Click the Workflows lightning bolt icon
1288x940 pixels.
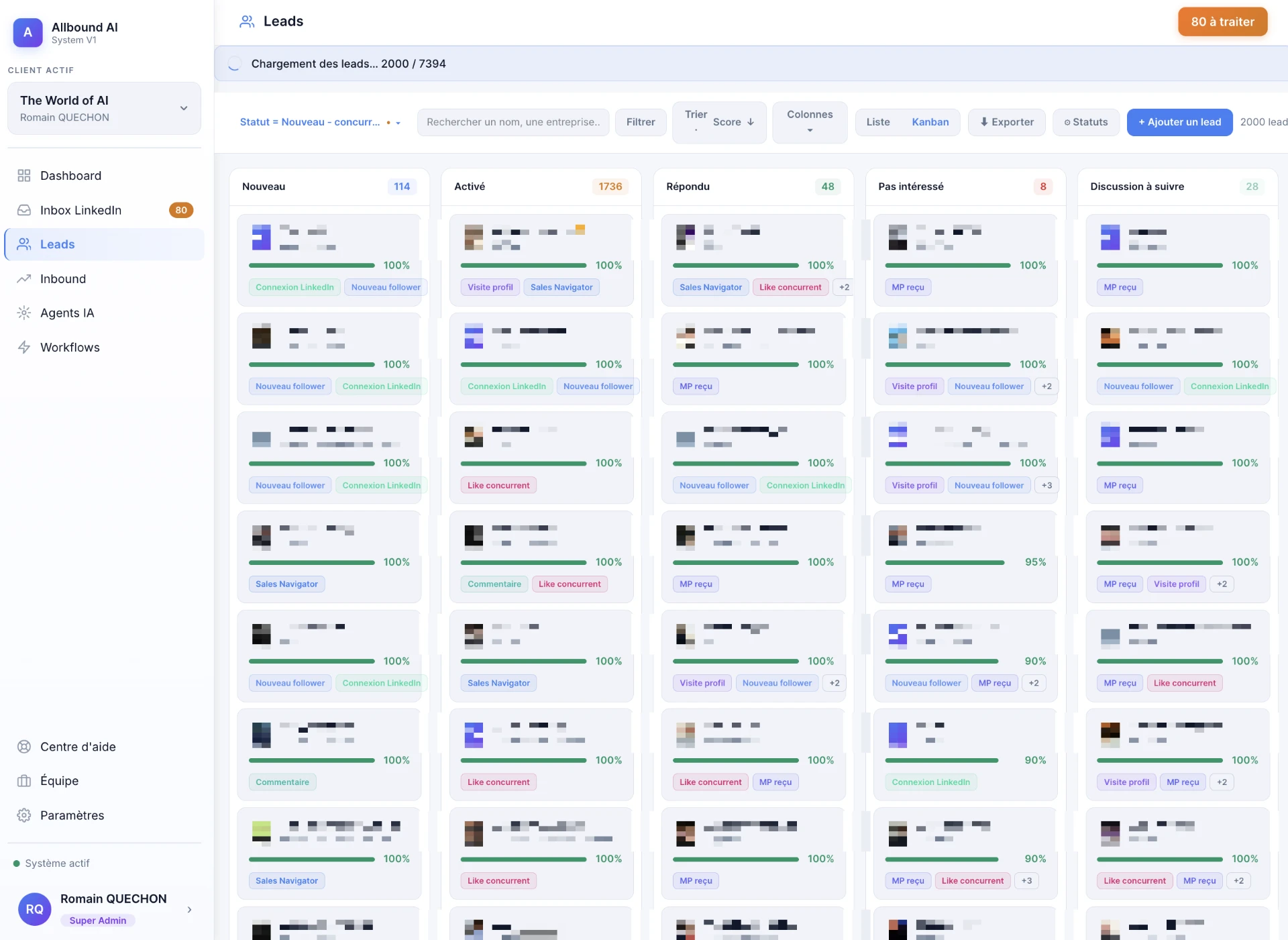(x=24, y=347)
